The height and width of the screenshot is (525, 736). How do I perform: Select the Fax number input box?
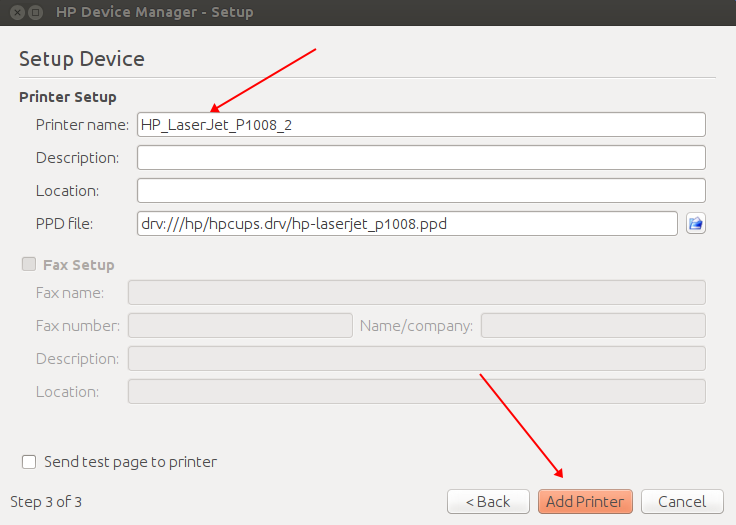coord(240,325)
